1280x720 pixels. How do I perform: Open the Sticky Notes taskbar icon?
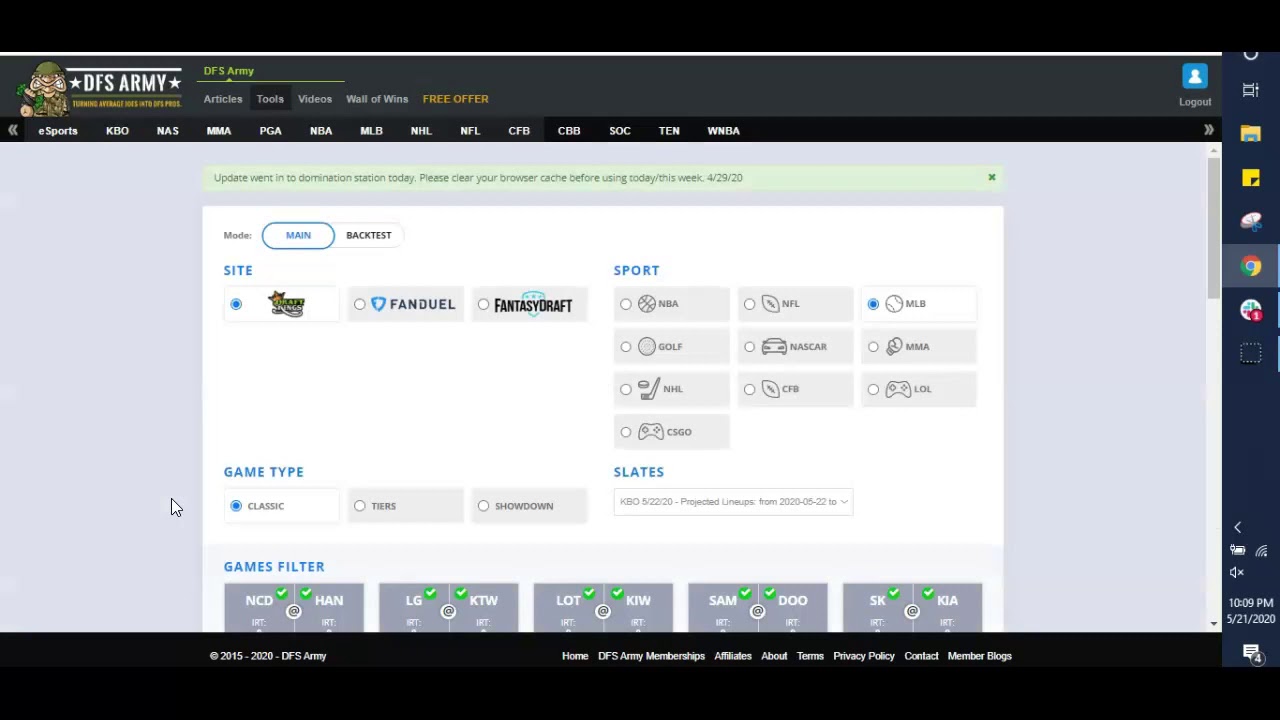click(1251, 178)
